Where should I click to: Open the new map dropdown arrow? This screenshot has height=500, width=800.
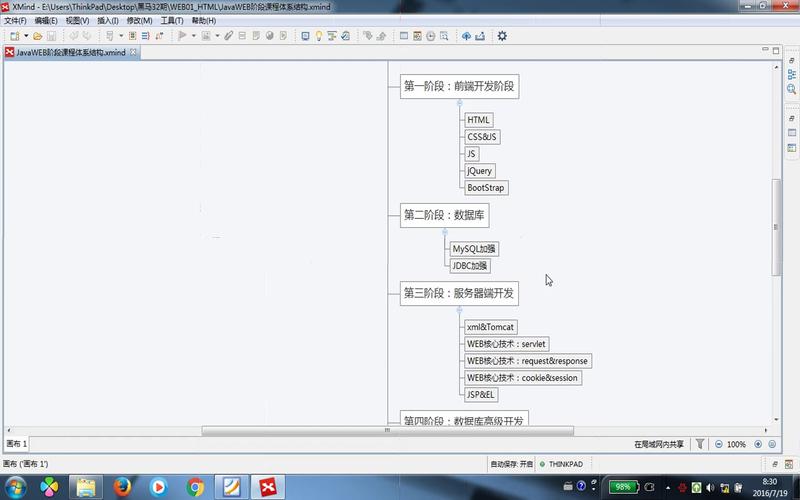pyautogui.click(x=25, y=36)
